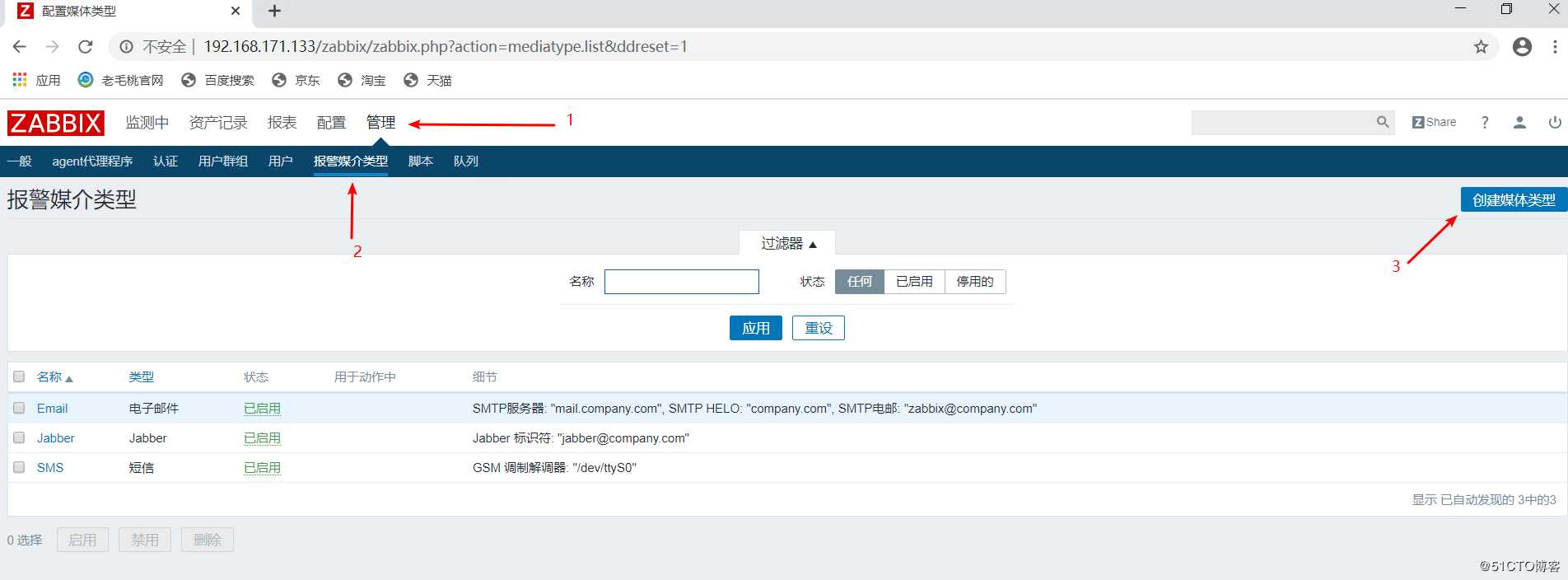The image size is (1568, 580).
Task: Switch to 用户群组 submenu
Action: tap(223, 161)
